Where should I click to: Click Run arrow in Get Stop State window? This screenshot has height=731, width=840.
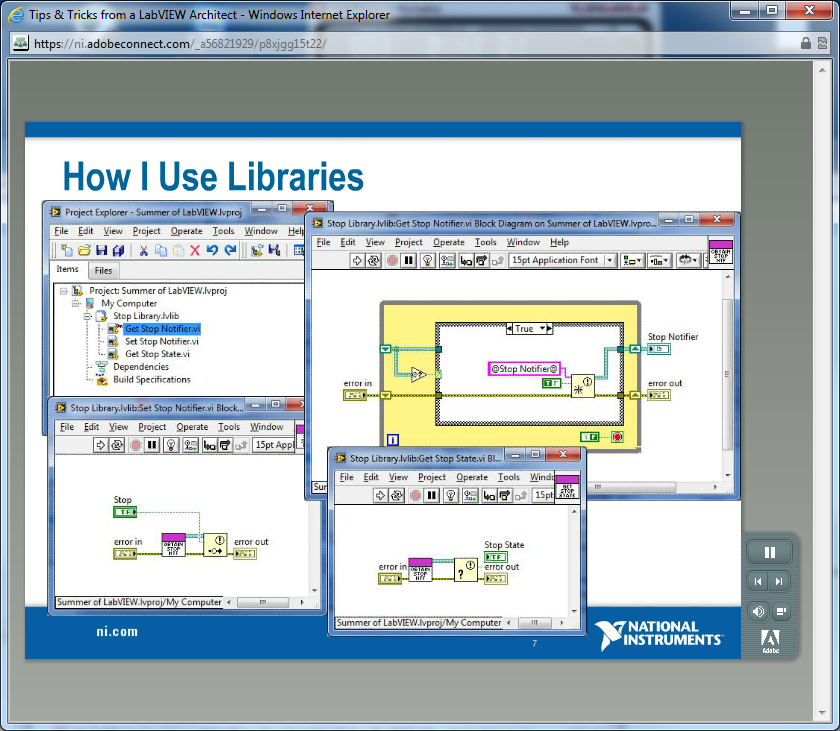point(380,495)
